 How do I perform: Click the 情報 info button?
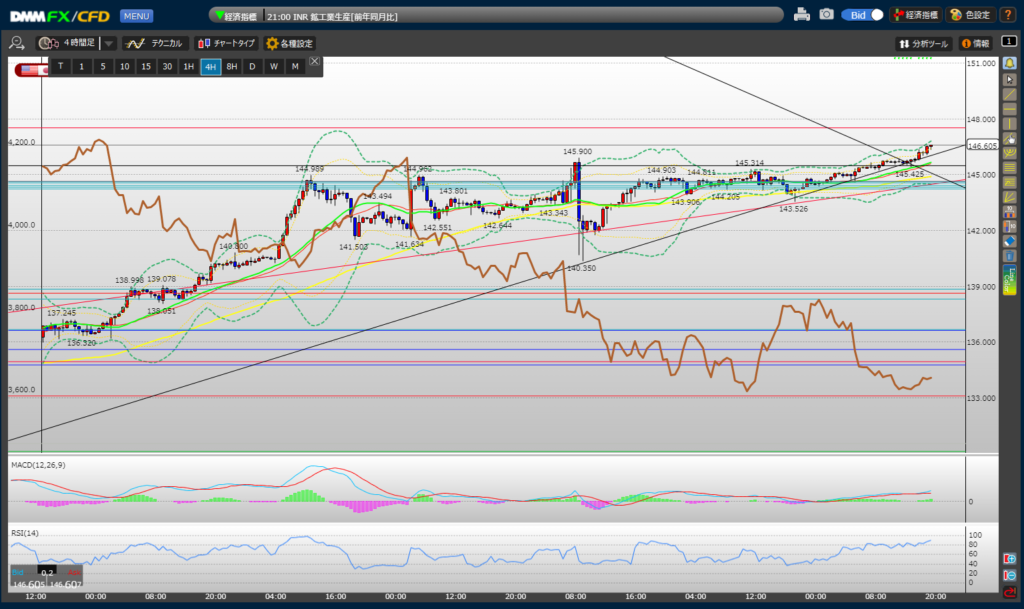point(975,43)
